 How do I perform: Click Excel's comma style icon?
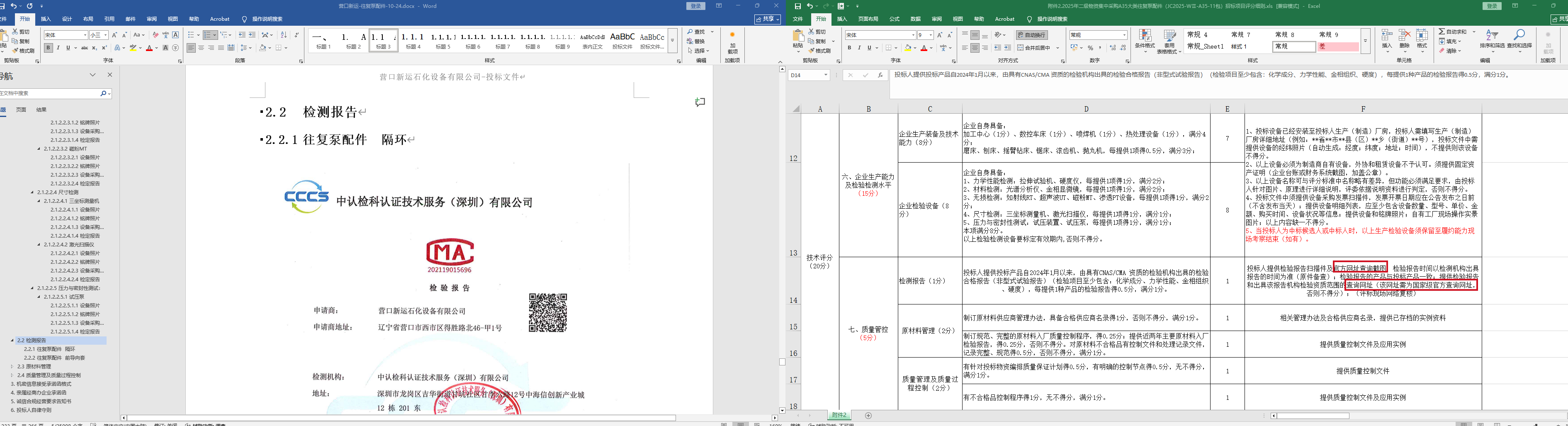(1100, 47)
